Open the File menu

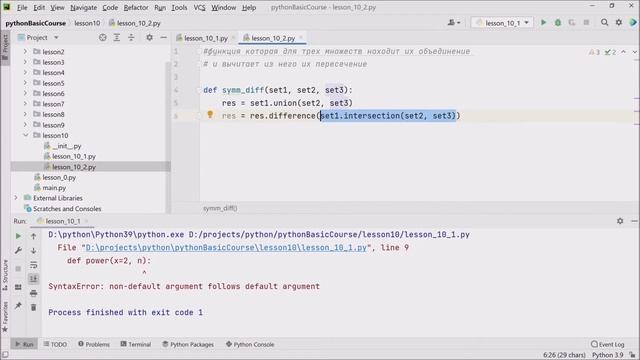point(22,7)
